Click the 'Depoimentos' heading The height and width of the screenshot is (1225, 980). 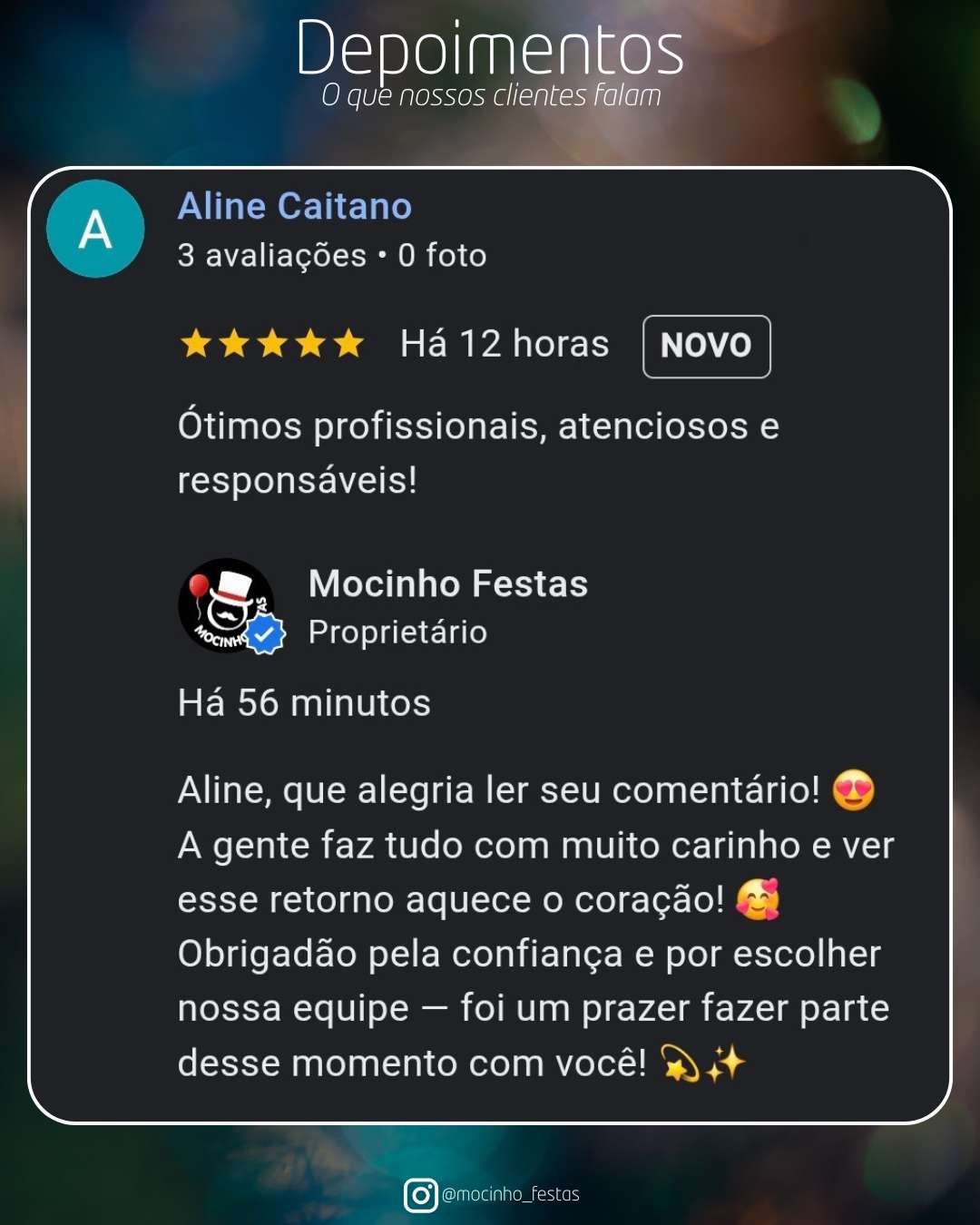[490, 48]
